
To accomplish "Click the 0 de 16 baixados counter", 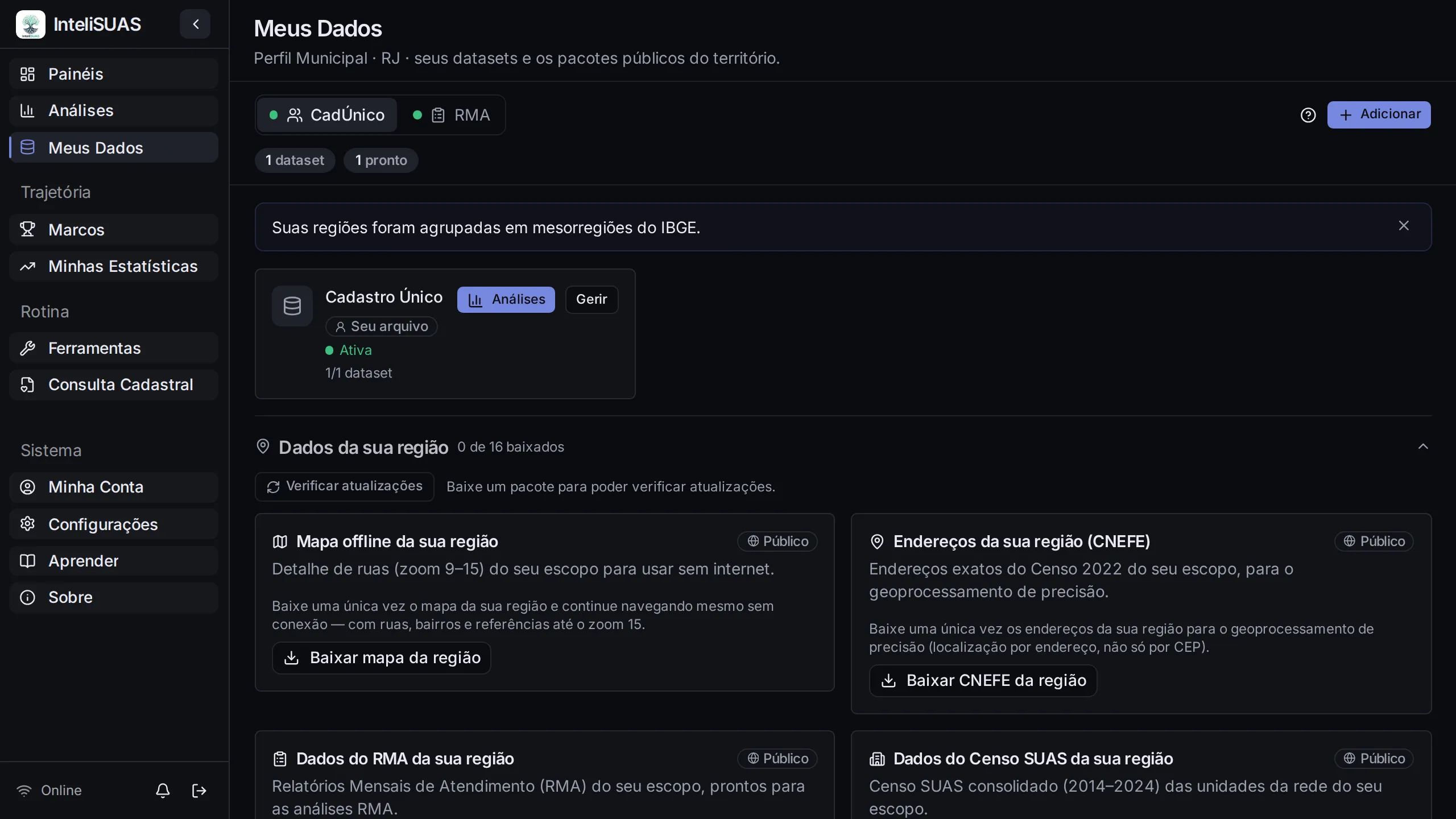I will point(511,447).
